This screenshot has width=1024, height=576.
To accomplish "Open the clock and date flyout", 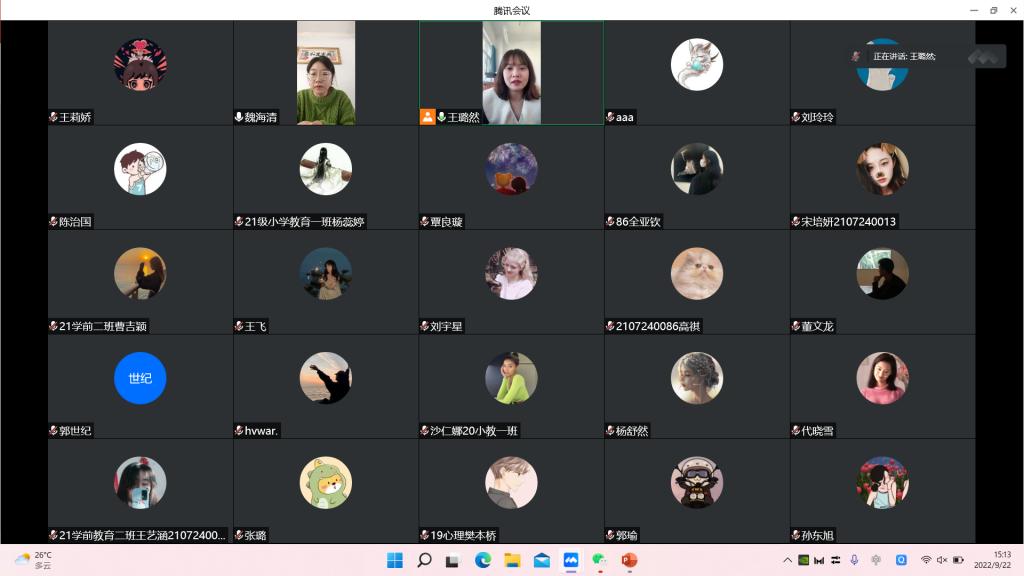I will point(1001,560).
